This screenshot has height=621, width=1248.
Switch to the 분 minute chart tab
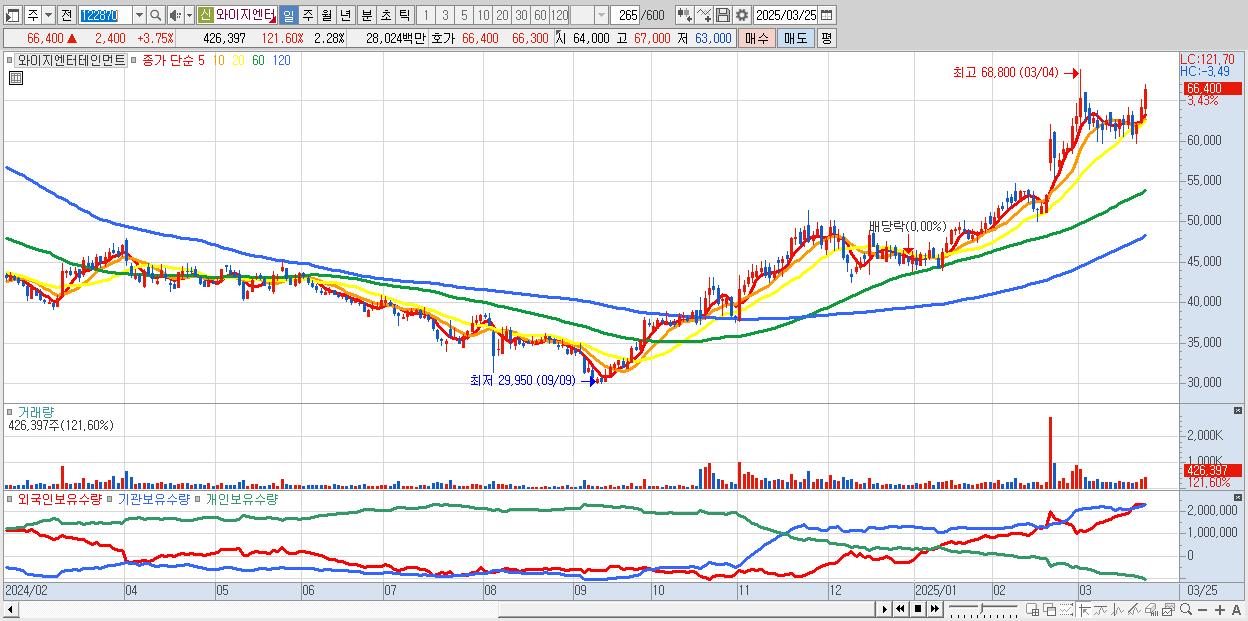point(366,15)
